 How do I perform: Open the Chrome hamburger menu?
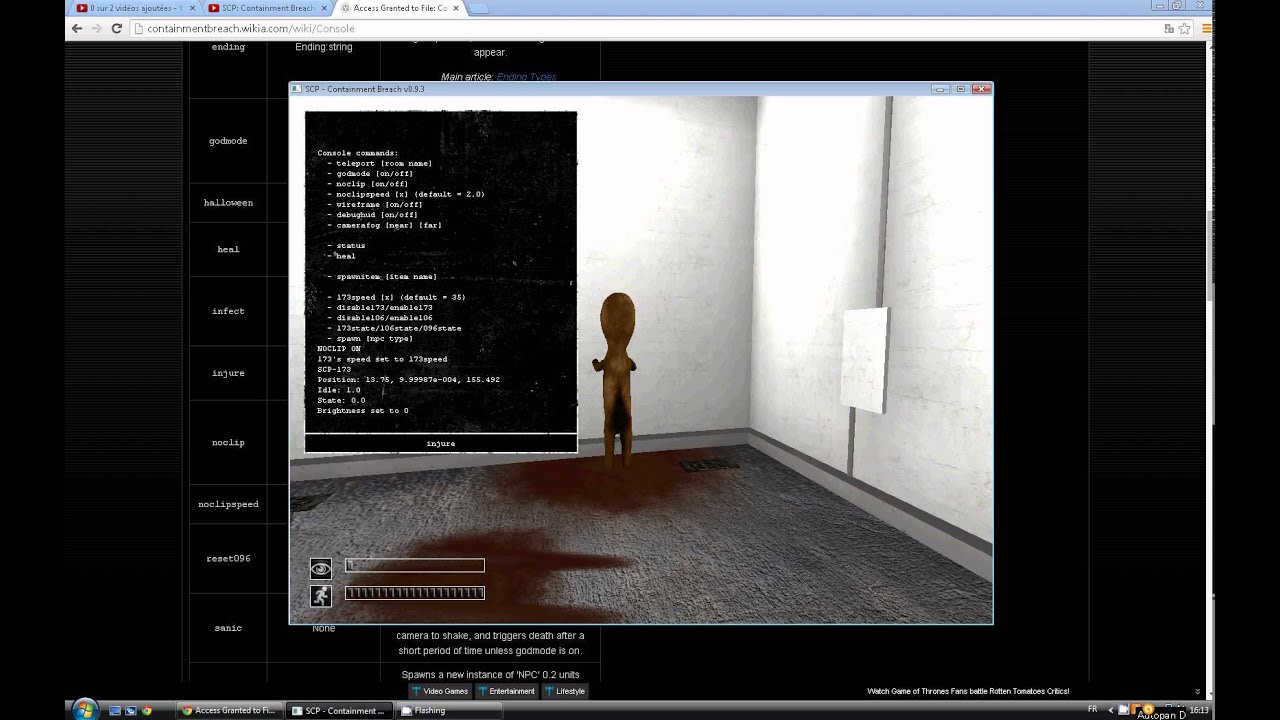[x=1206, y=28]
